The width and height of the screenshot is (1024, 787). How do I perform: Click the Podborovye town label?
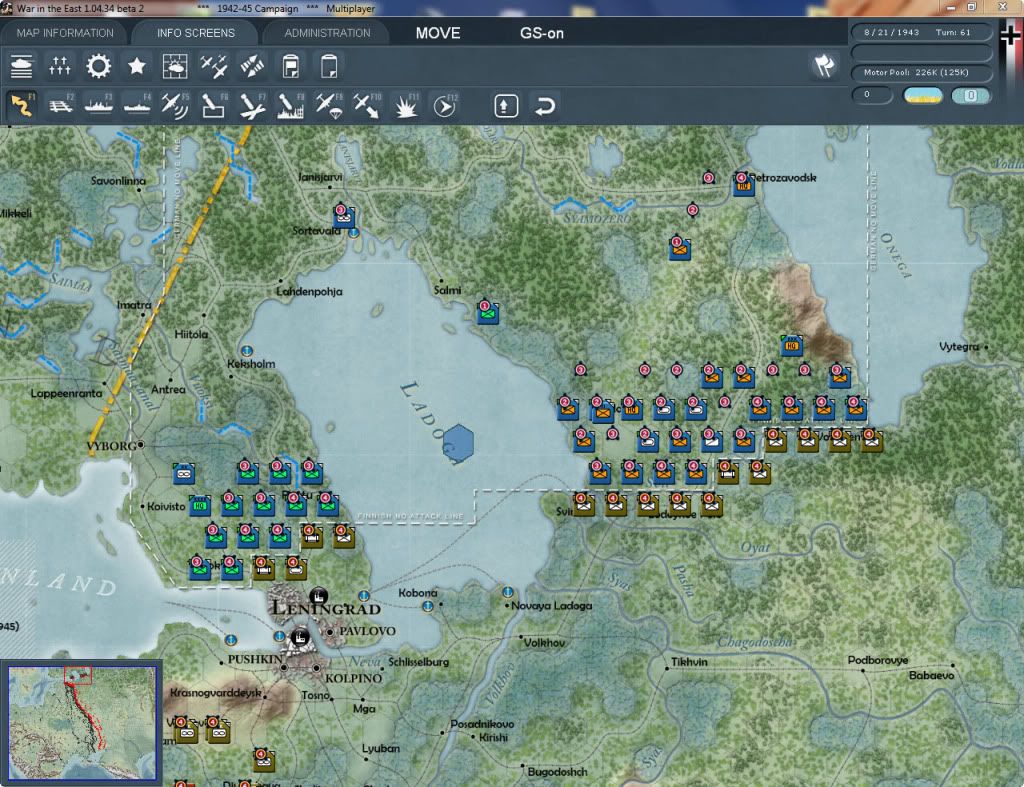[x=878, y=660]
